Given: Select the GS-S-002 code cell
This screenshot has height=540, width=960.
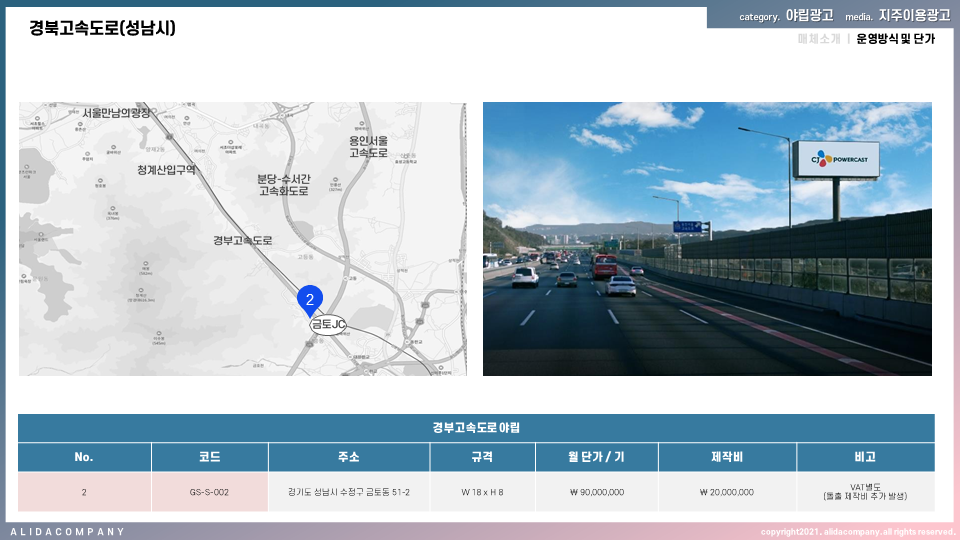Looking at the screenshot, I should point(209,492).
